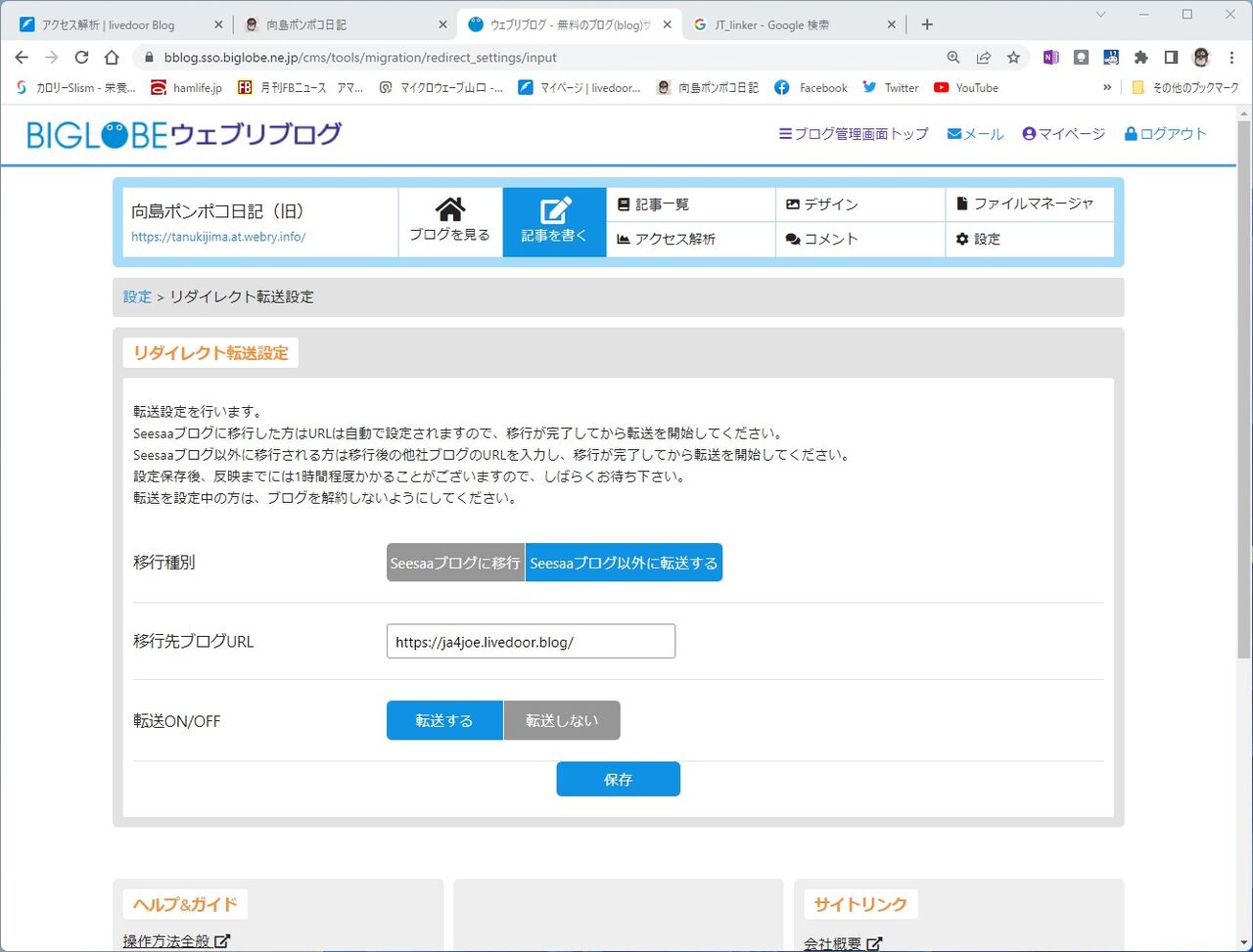Open the browser home page
This screenshot has height=952, width=1253.
point(112,58)
